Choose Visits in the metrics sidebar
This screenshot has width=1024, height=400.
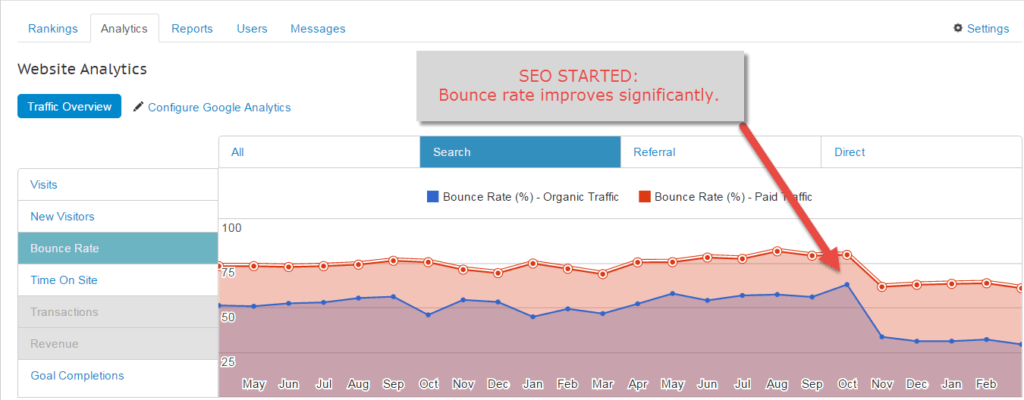(118, 184)
